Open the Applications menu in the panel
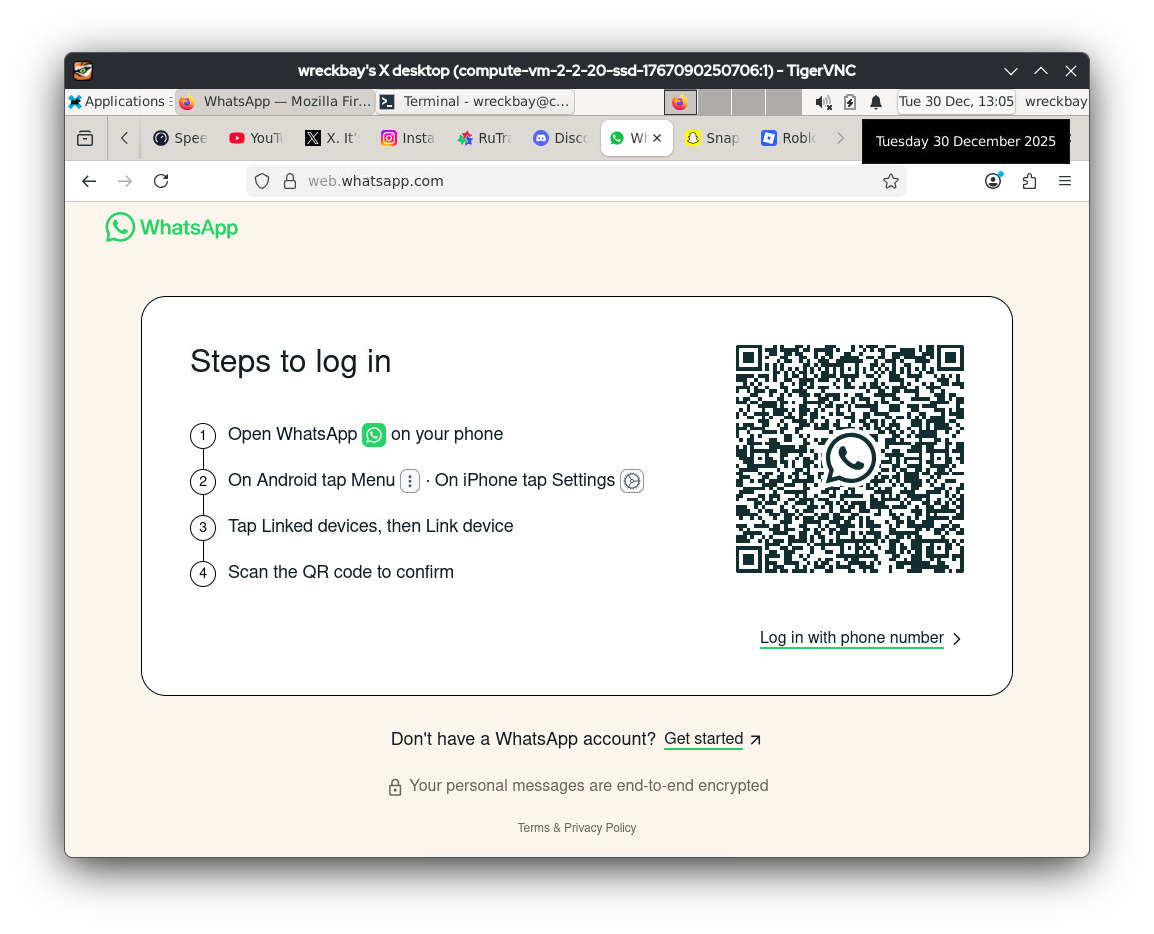 point(120,102)
